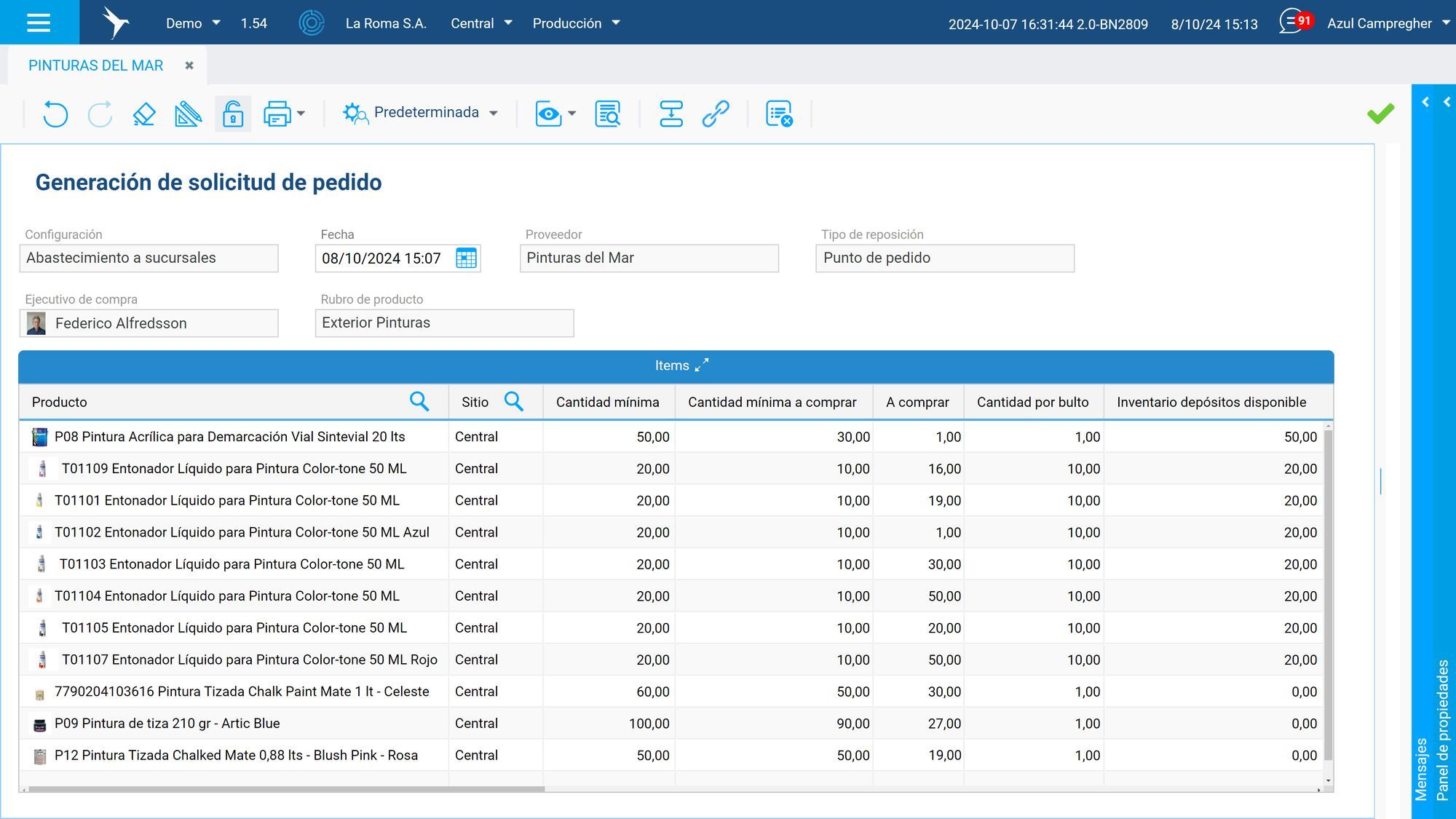The height and width of the screenshot is (819, 1456).
Task: Click the eye view icon
Action: coord(548,114)
